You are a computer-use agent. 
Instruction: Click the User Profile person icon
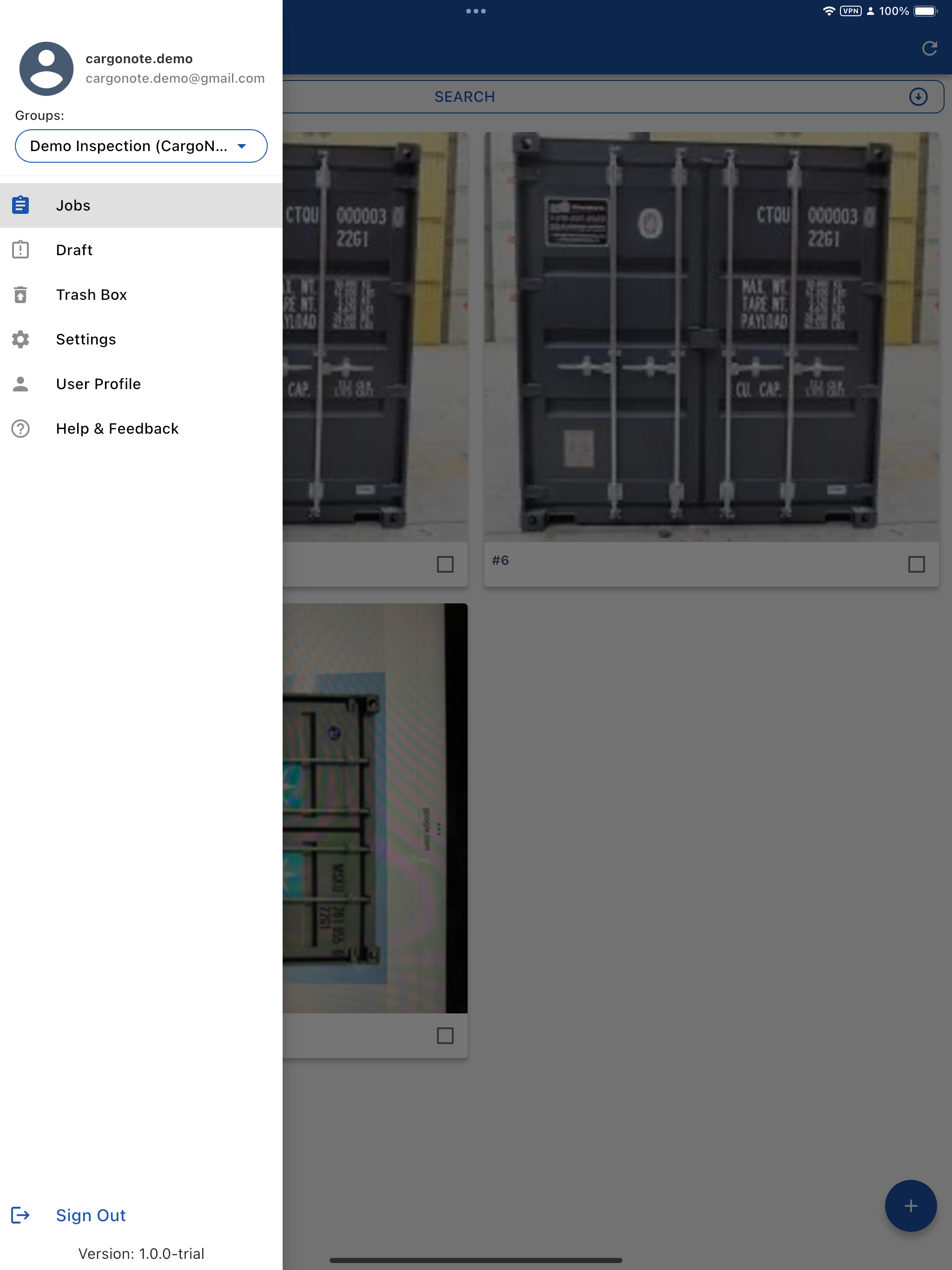[x=20, y=384]
